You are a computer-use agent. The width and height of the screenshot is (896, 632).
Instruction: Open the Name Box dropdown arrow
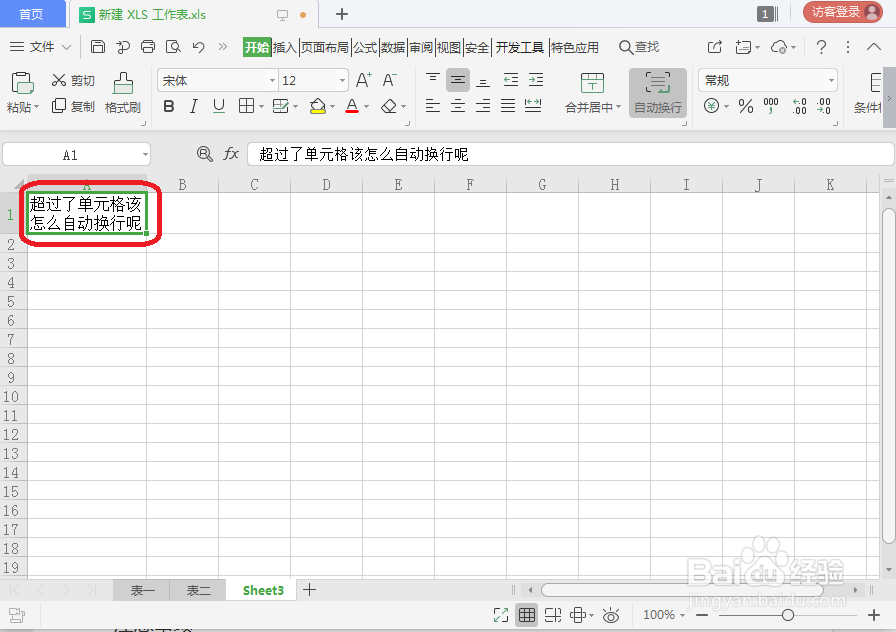pyautogui.click(x=145, y=154)
